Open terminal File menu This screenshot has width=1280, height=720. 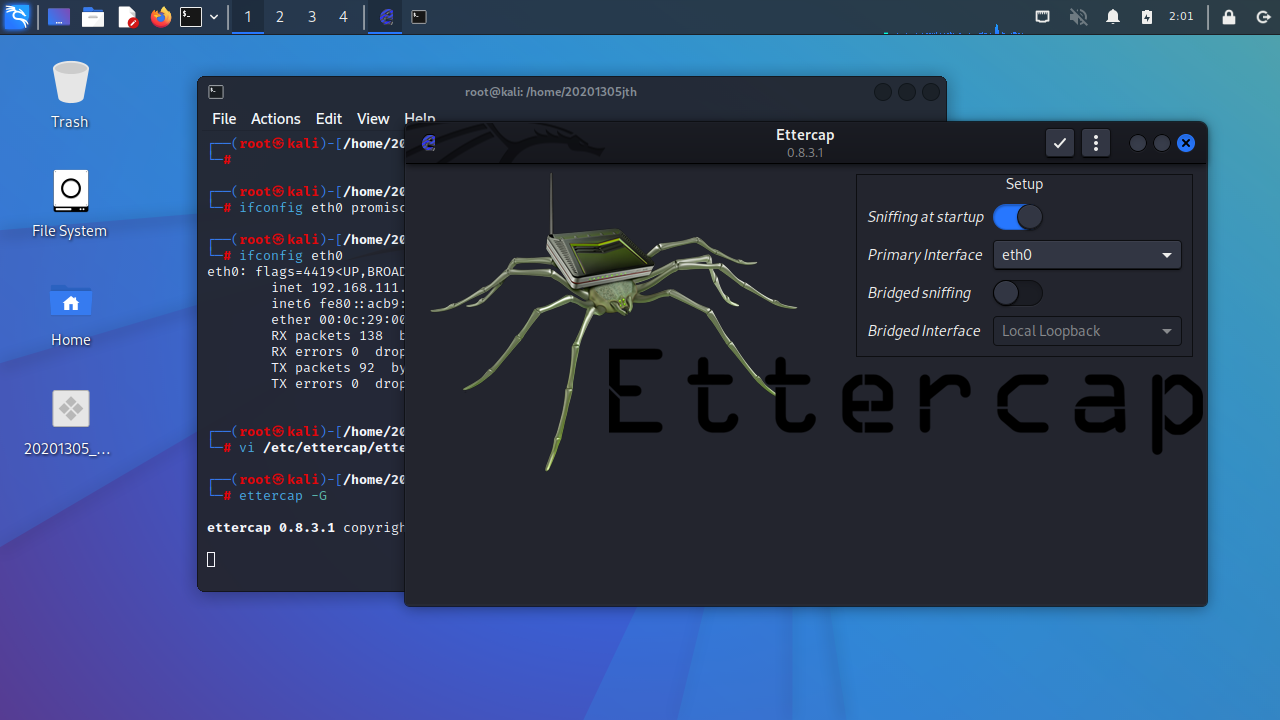[224, 118]
